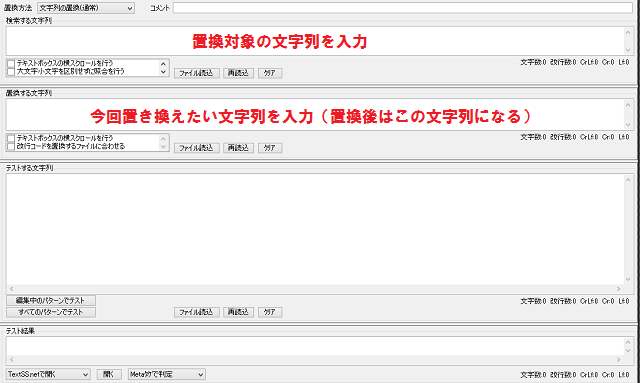Click クリア button in 検索する文字列 section
The height and width of the screenshot is (383, 640).
[270, 73]
